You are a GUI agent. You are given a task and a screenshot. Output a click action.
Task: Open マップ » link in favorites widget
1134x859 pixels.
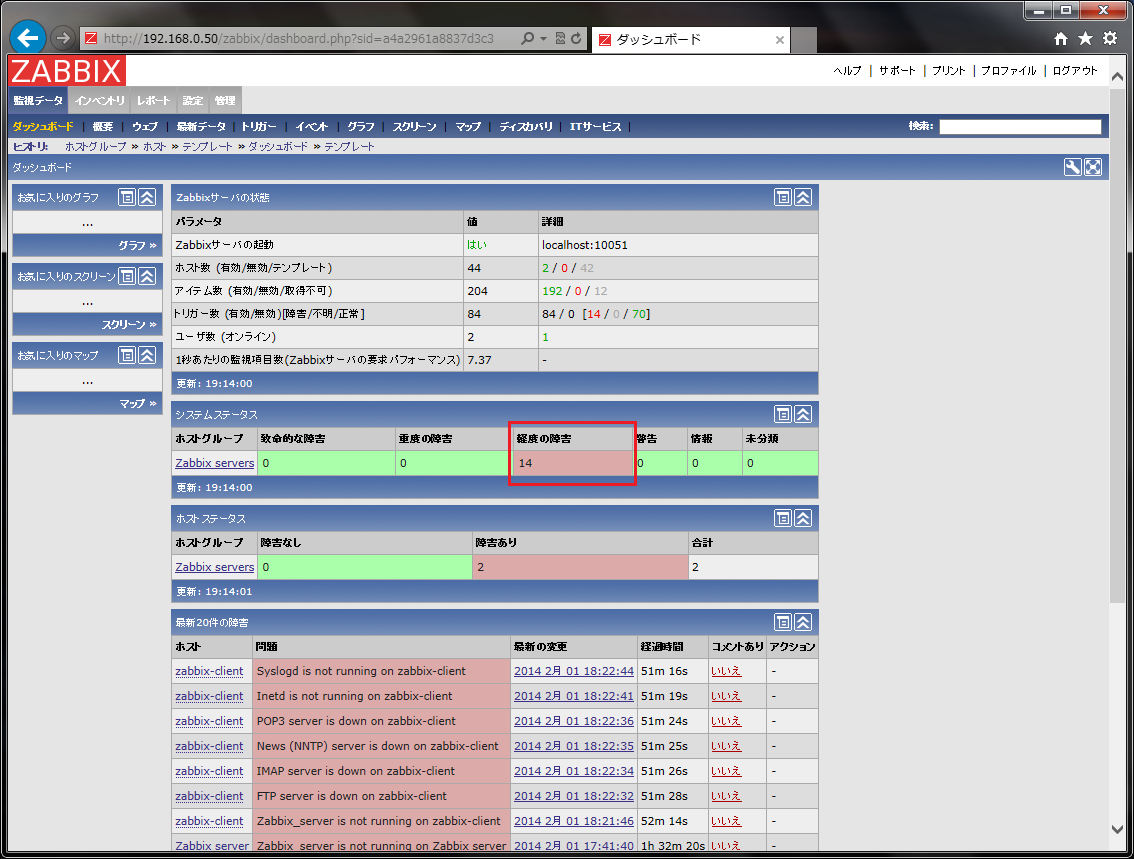tap(138, 403)
